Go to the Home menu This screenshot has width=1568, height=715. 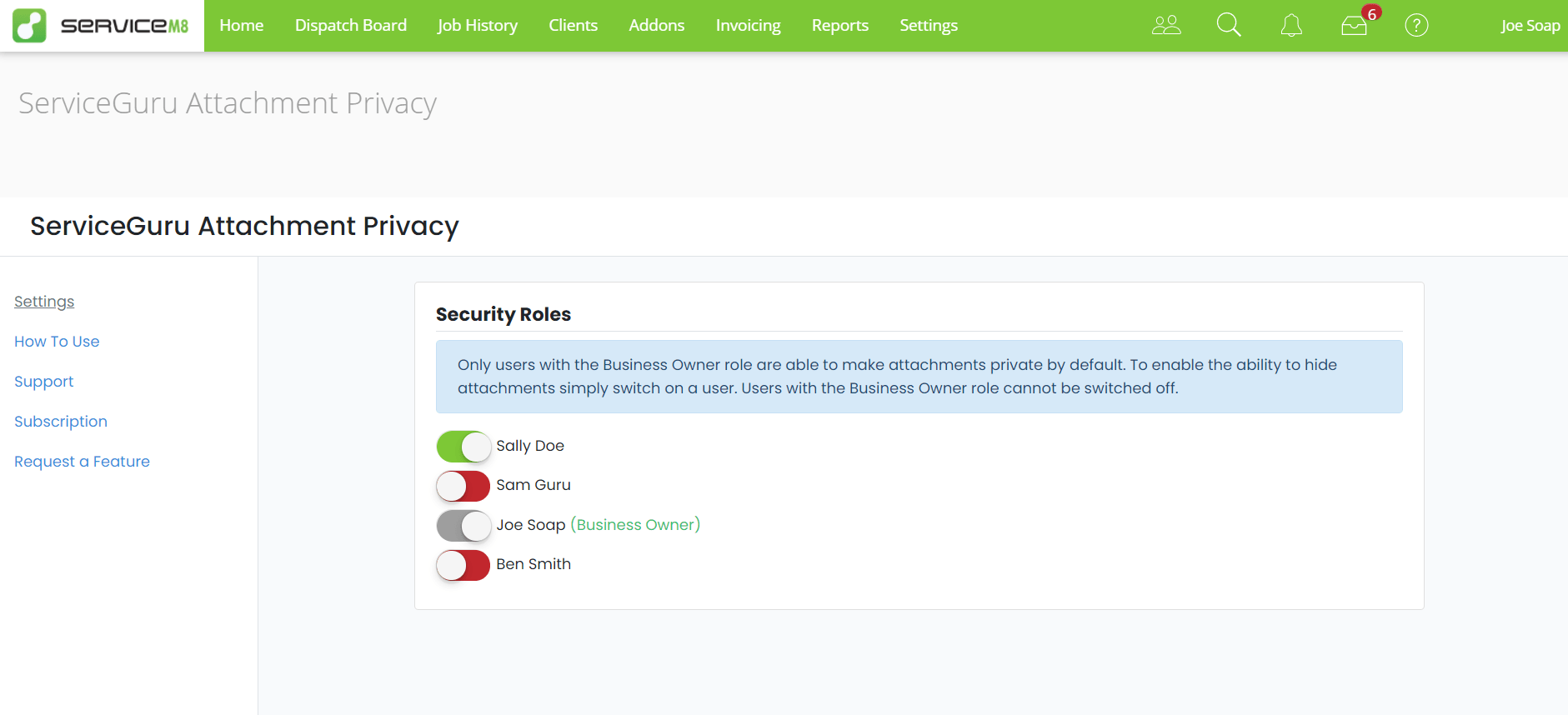(x=242, y=26)
